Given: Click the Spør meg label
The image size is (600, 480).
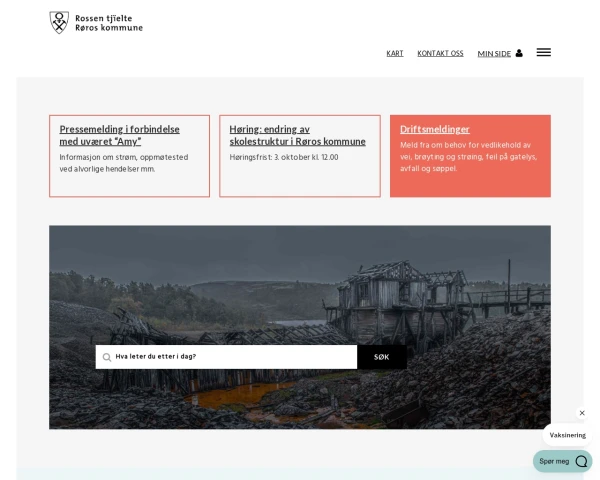Looking at the screenshot, I should pos(554,461).
